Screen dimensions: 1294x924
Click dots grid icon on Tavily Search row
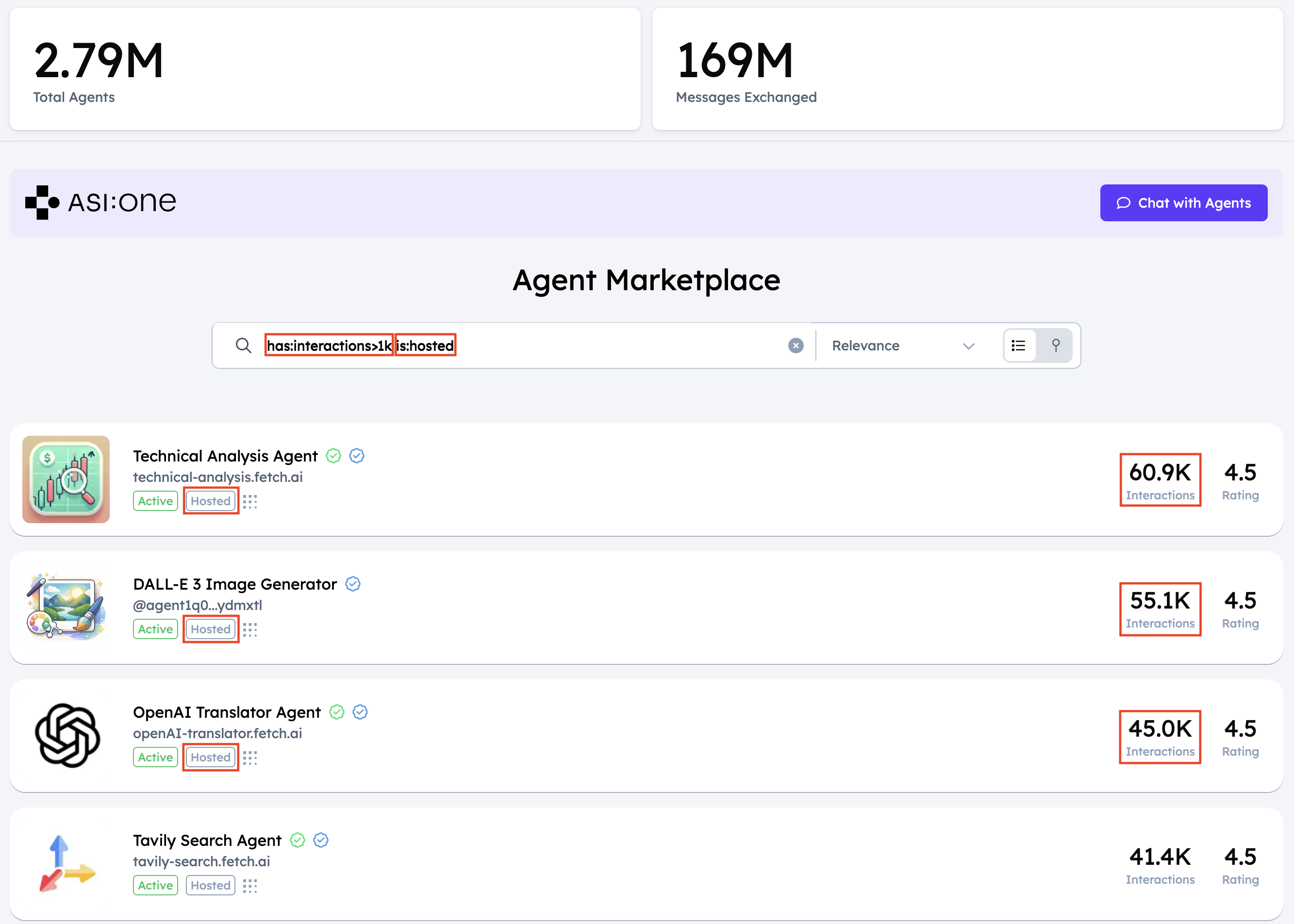(x=250, y=885)
